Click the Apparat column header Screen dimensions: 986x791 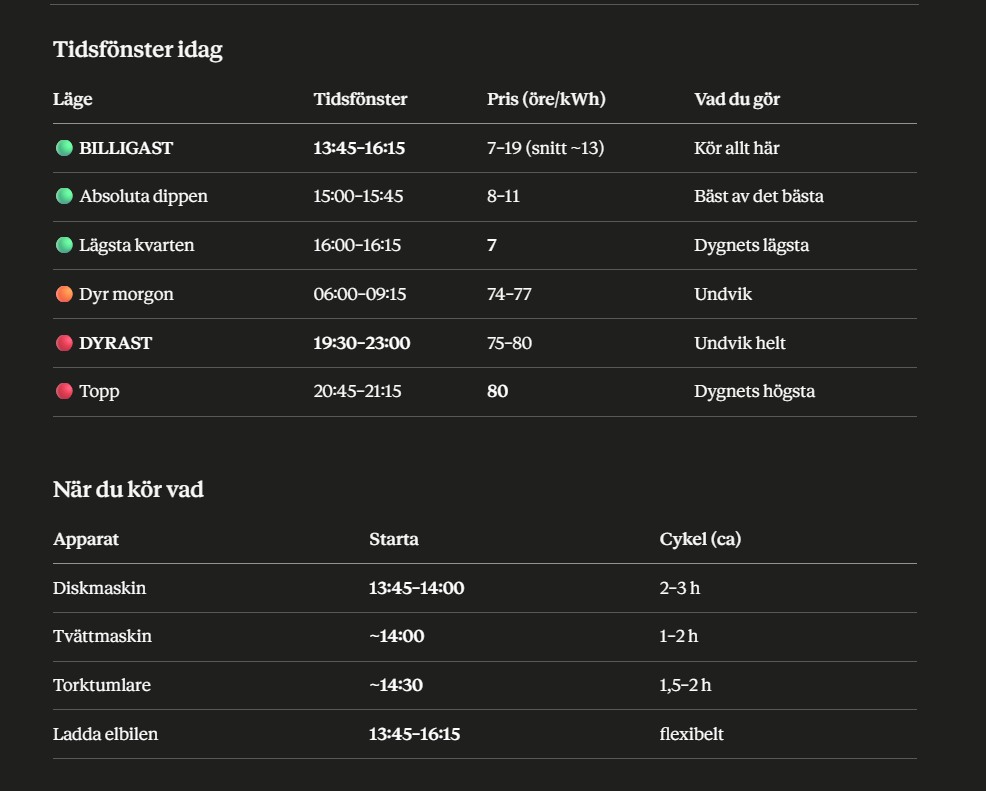[86, 539]
